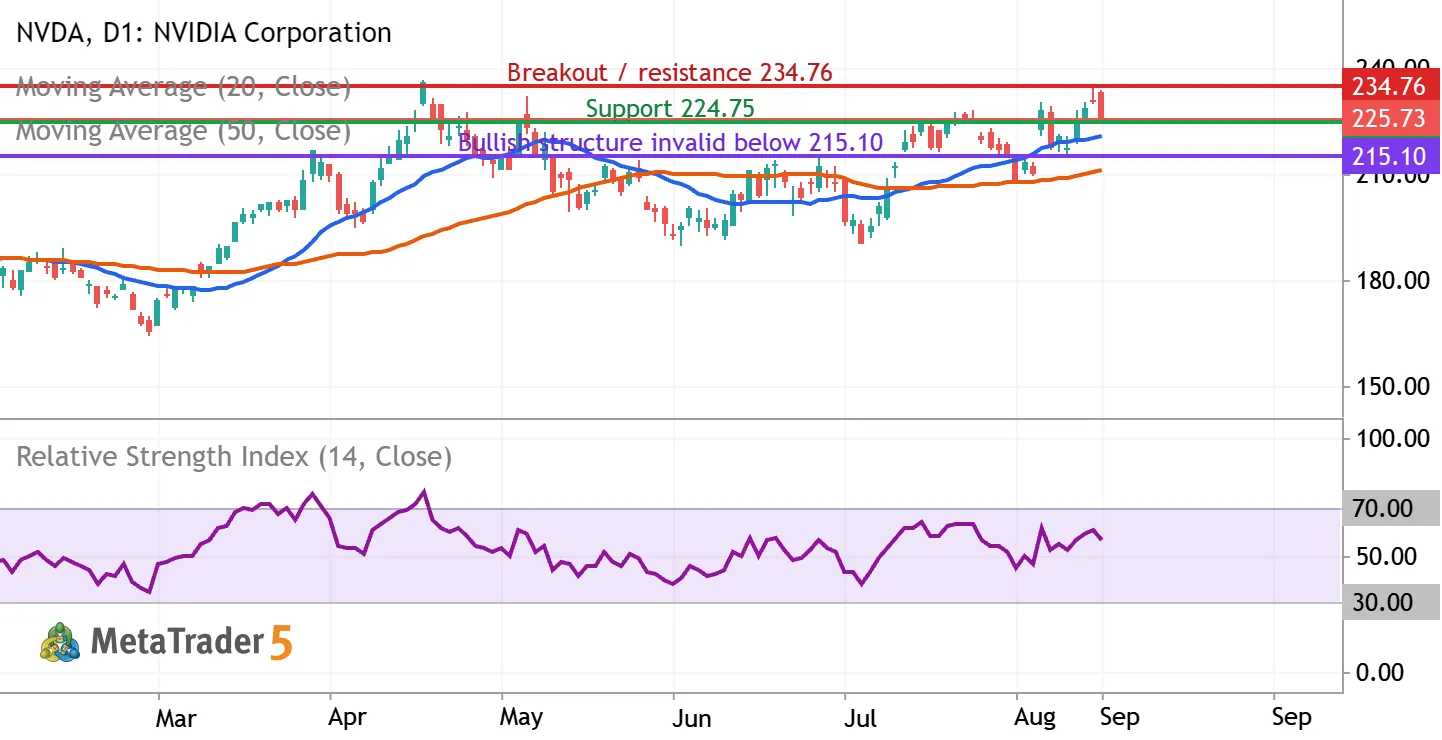Click the Breakout / resistance 234.76 label
Image resolution: width=1442 pixels, height=740 pixels.
click(669, 72)
